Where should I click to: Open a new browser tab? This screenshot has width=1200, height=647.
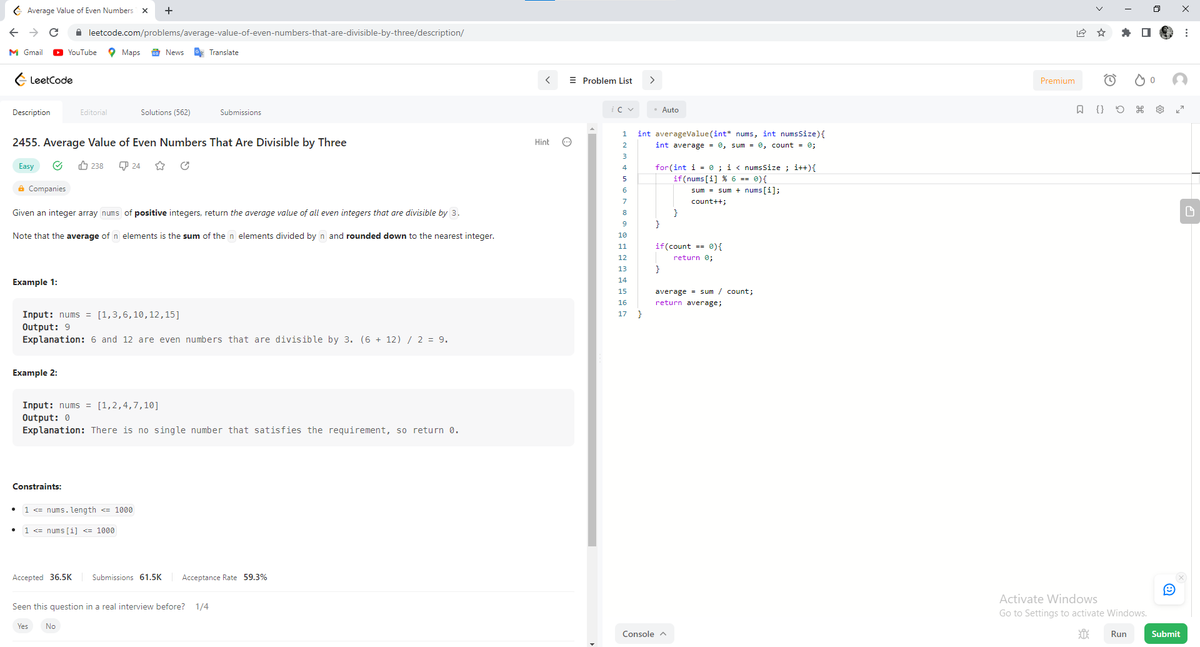tap(168, 10)
